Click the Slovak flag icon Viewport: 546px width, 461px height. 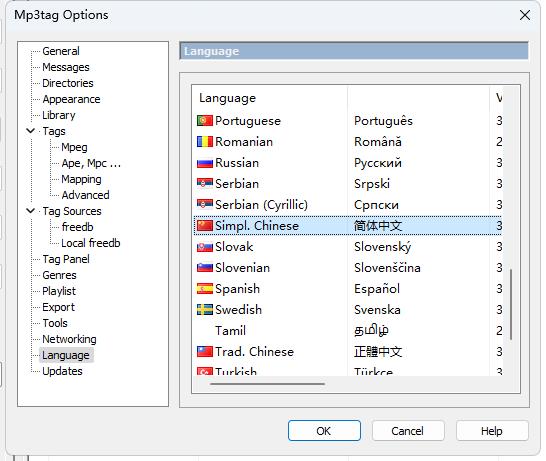click(205, 247)
